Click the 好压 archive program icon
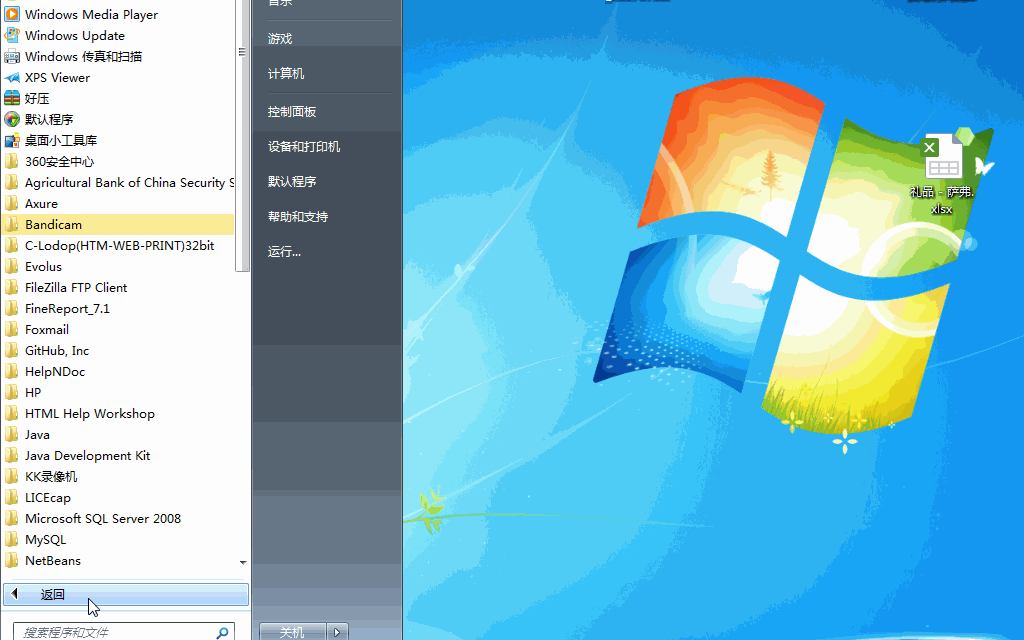 click(12, 98)
